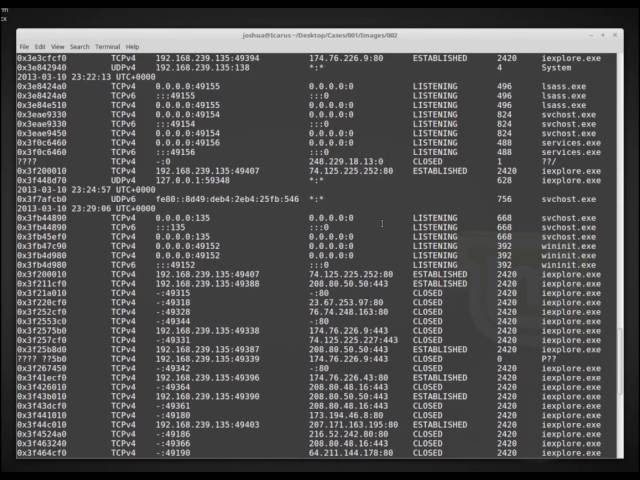Click local port -:49361

[173, 406]
